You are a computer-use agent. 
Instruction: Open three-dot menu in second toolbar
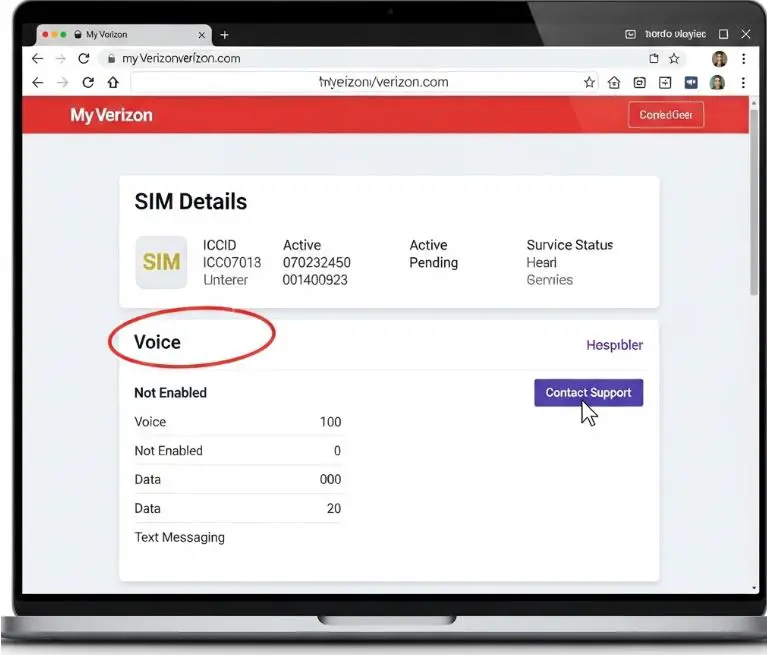coord(743,82)
